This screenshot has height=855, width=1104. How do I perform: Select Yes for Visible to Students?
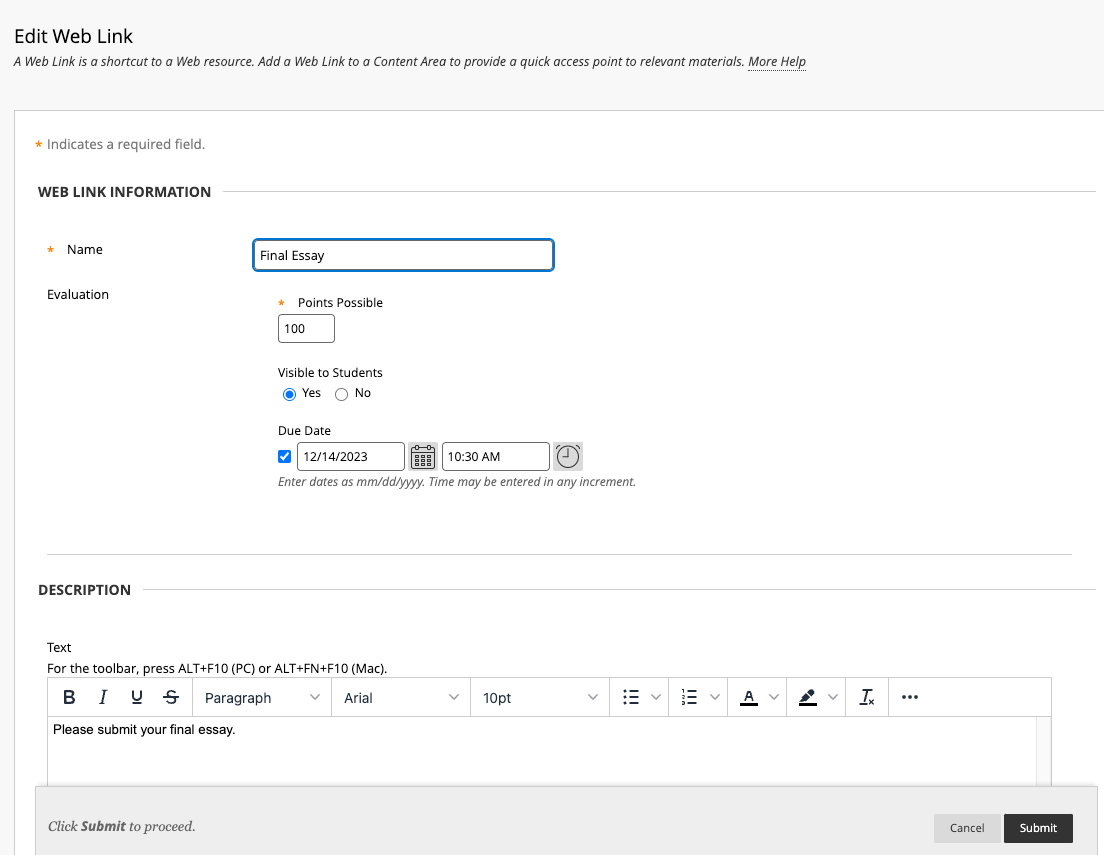(x=289, y=394)
